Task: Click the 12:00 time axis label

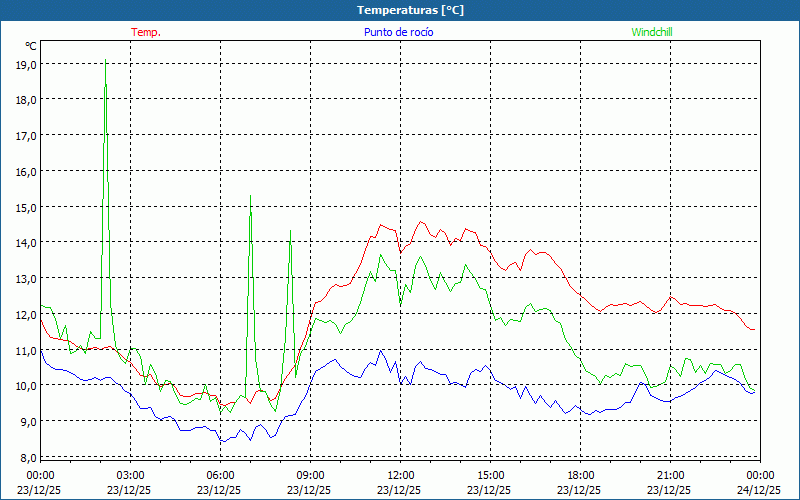Action: [x=400, y=475]
